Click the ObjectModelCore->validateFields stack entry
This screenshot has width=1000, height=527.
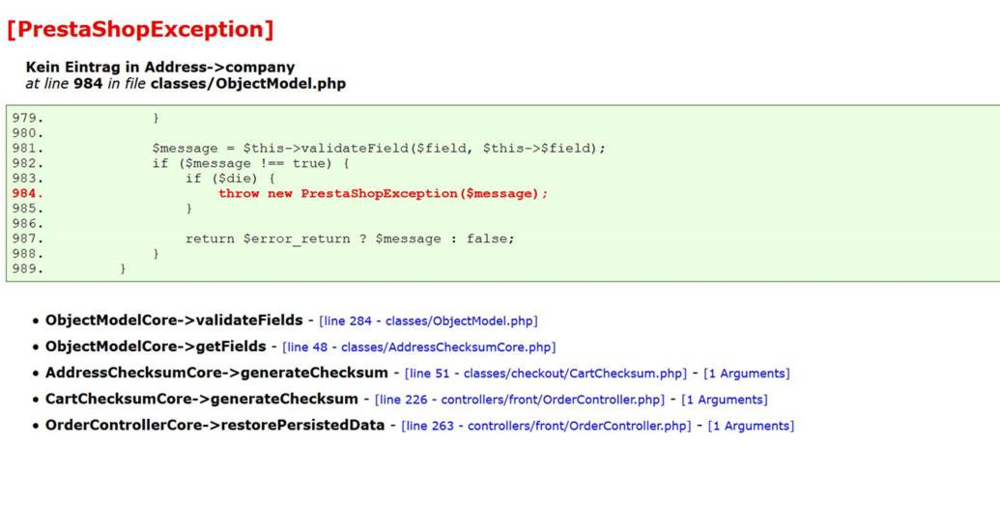(174, 320)
